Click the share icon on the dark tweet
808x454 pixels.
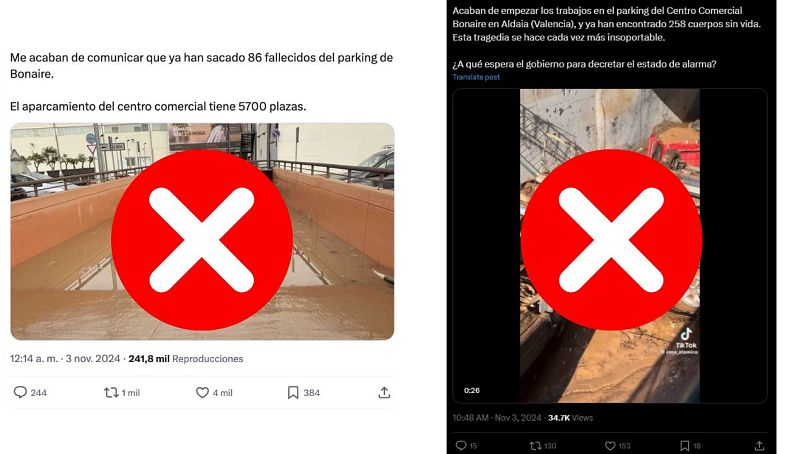point(759,446)
